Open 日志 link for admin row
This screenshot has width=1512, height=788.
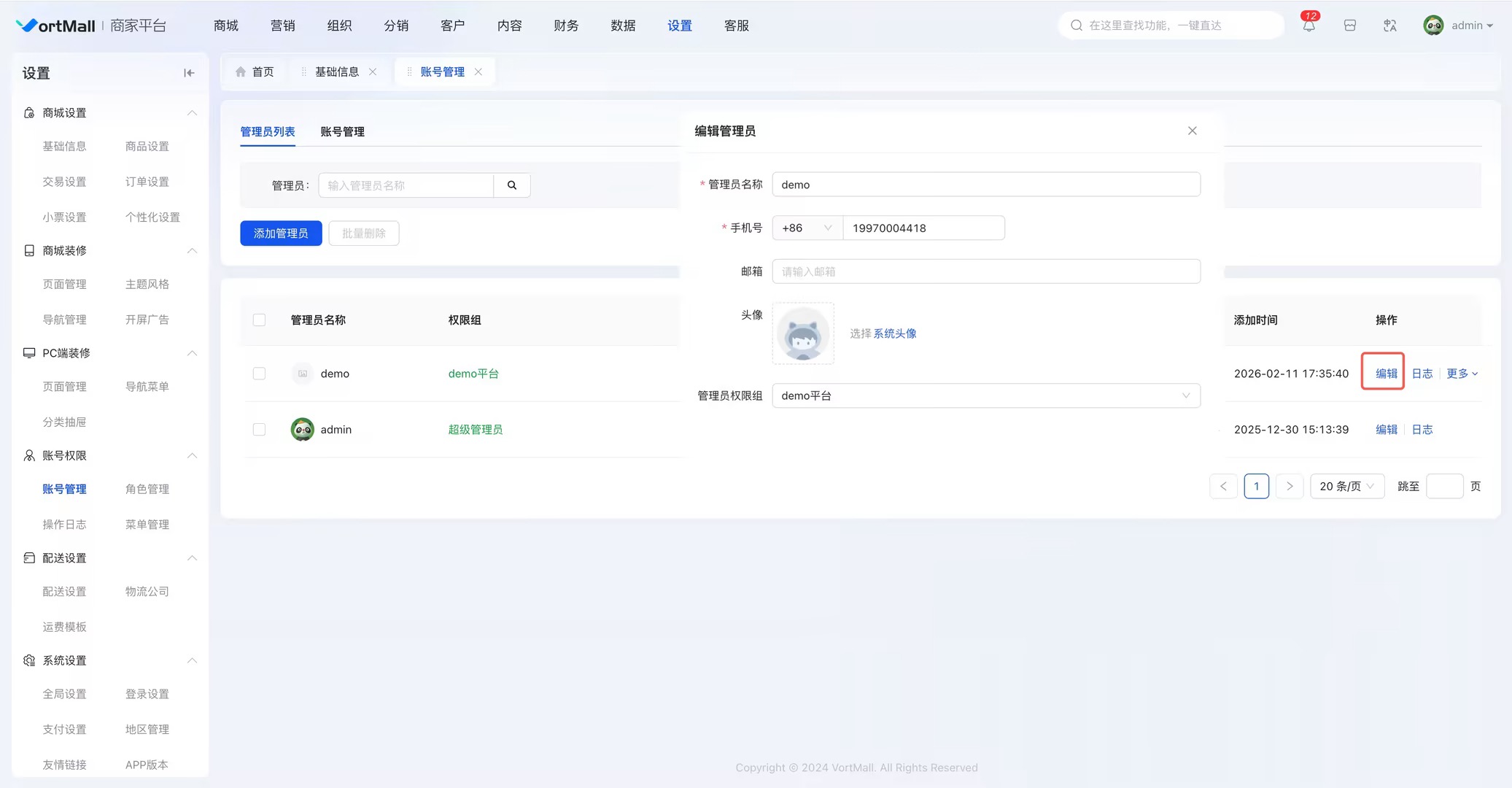click(x=1420, y=429)
